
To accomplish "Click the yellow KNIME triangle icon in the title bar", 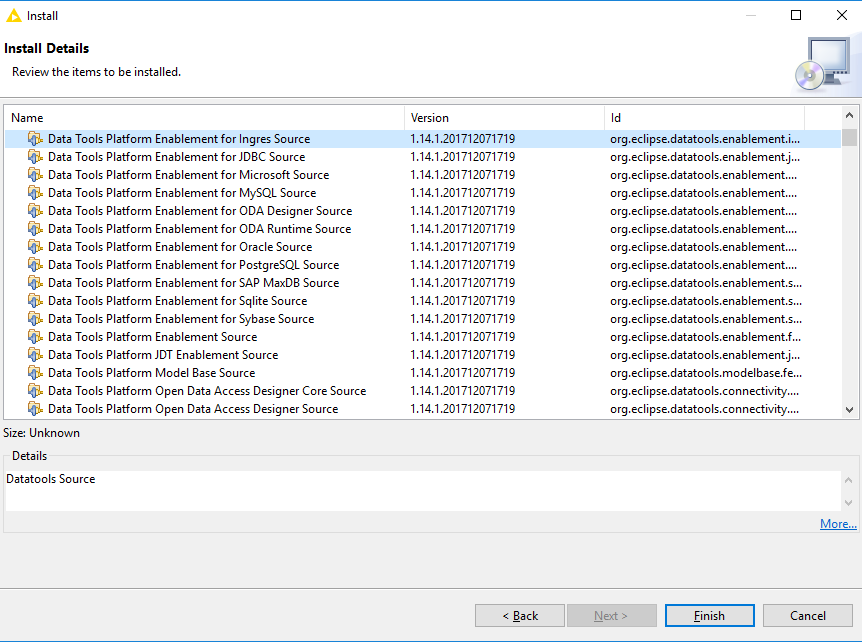I will pos(13,16).
